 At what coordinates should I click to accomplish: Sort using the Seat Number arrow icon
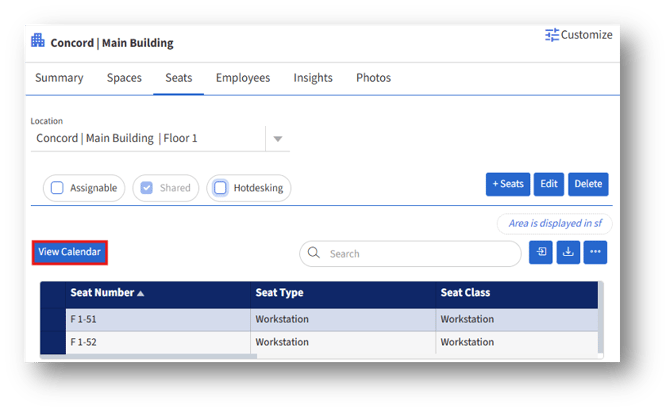click(140, 294)
